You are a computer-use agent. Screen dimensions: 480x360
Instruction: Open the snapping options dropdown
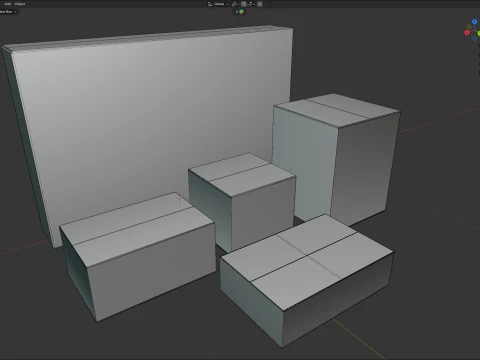click(251, 4)
